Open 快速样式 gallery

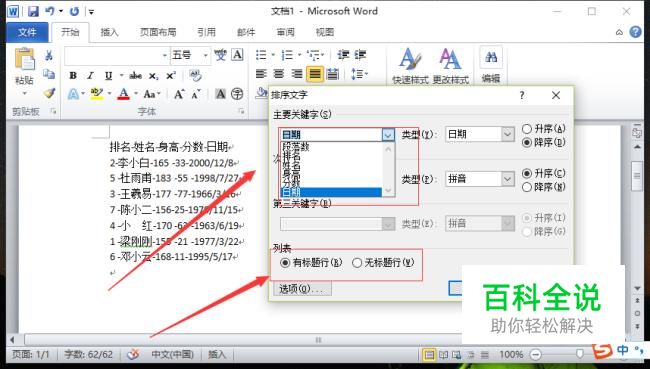pos(410,66)
